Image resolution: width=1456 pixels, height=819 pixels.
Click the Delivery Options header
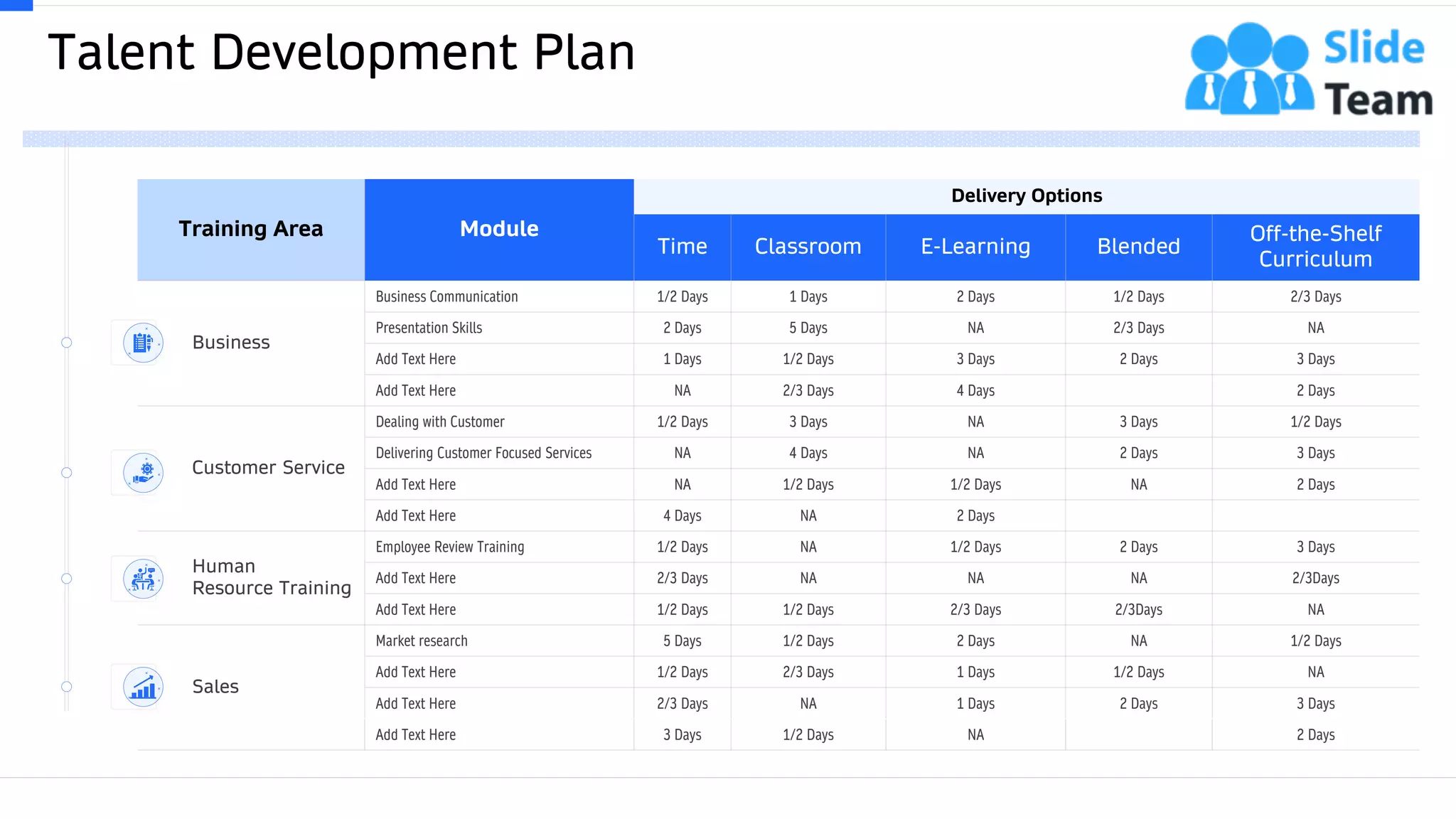pyautogui.click(x=1027, y=196)
